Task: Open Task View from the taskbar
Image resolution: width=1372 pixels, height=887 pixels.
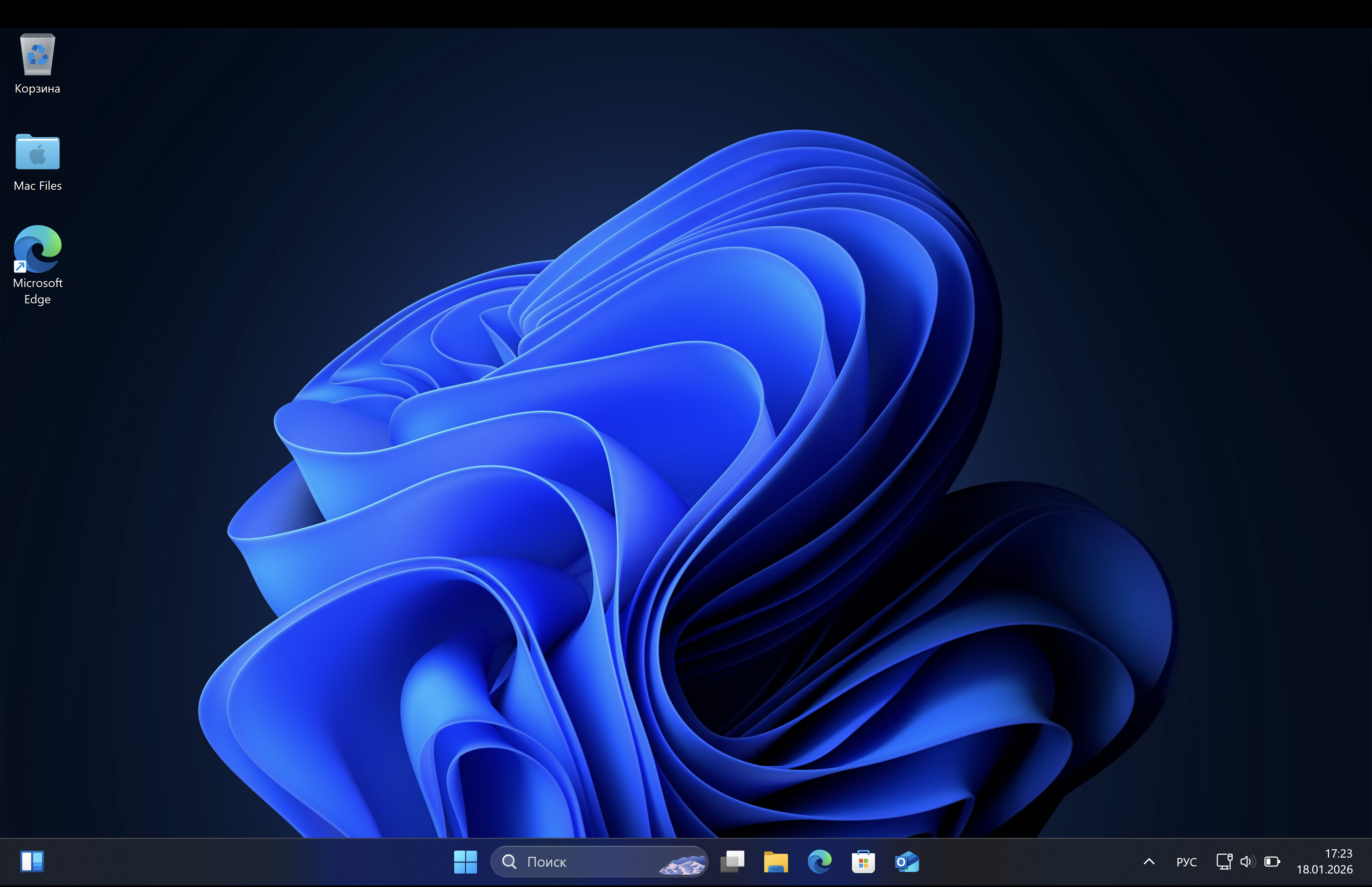Action: 732,862
